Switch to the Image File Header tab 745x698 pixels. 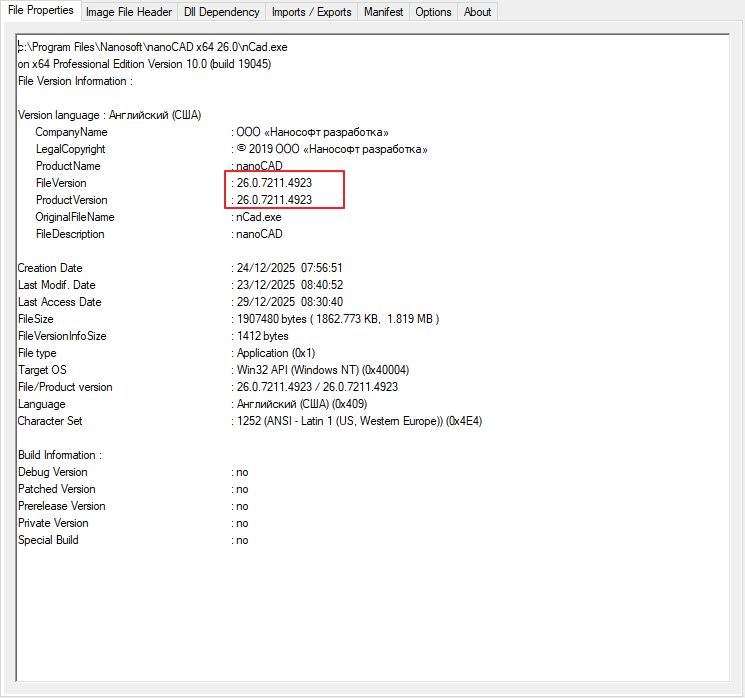(128, 12)
